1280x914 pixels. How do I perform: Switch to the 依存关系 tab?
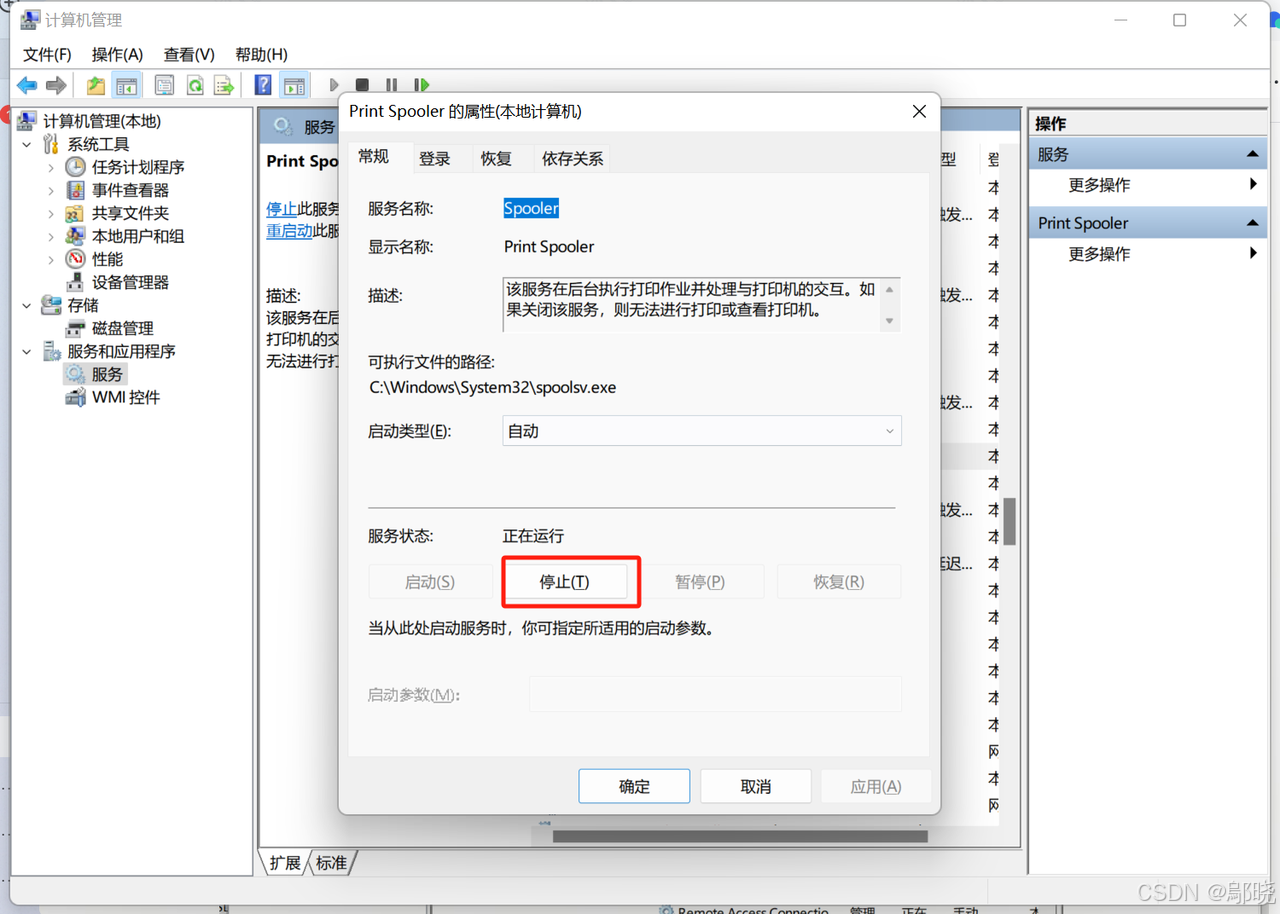[572, 158]
